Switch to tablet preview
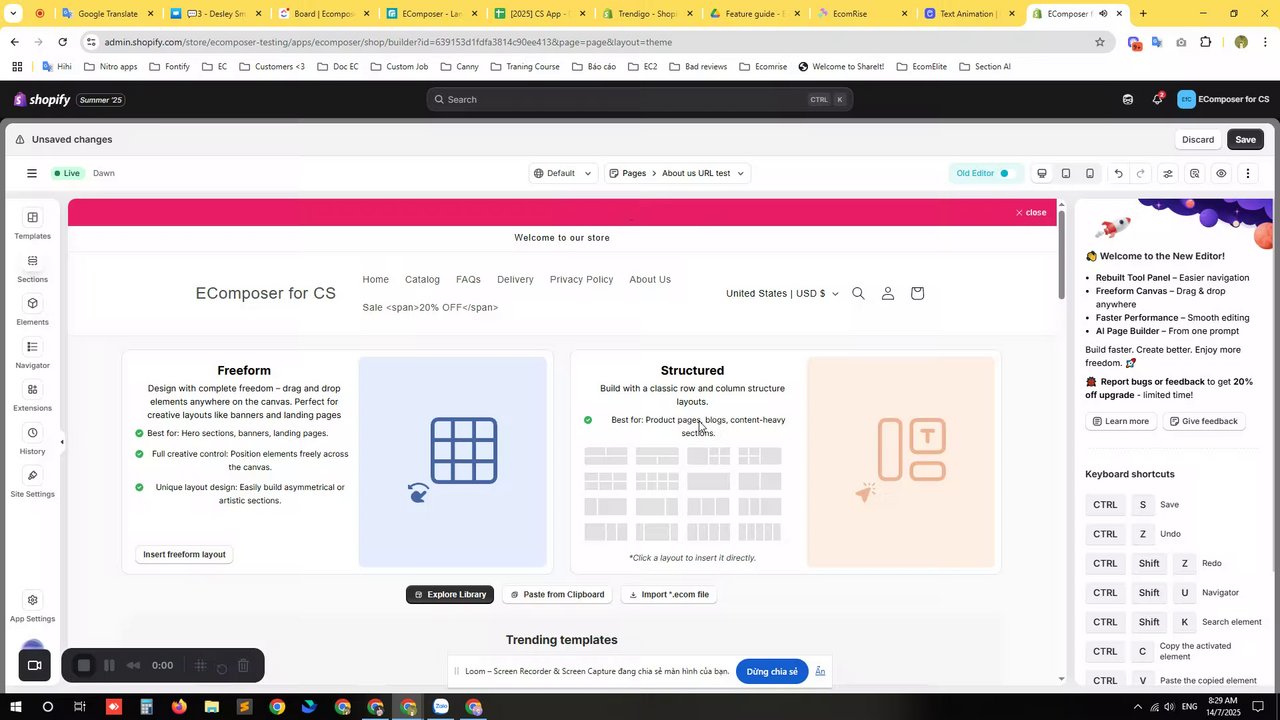This screenshot has height=720, width=1280. [1066, 173]
